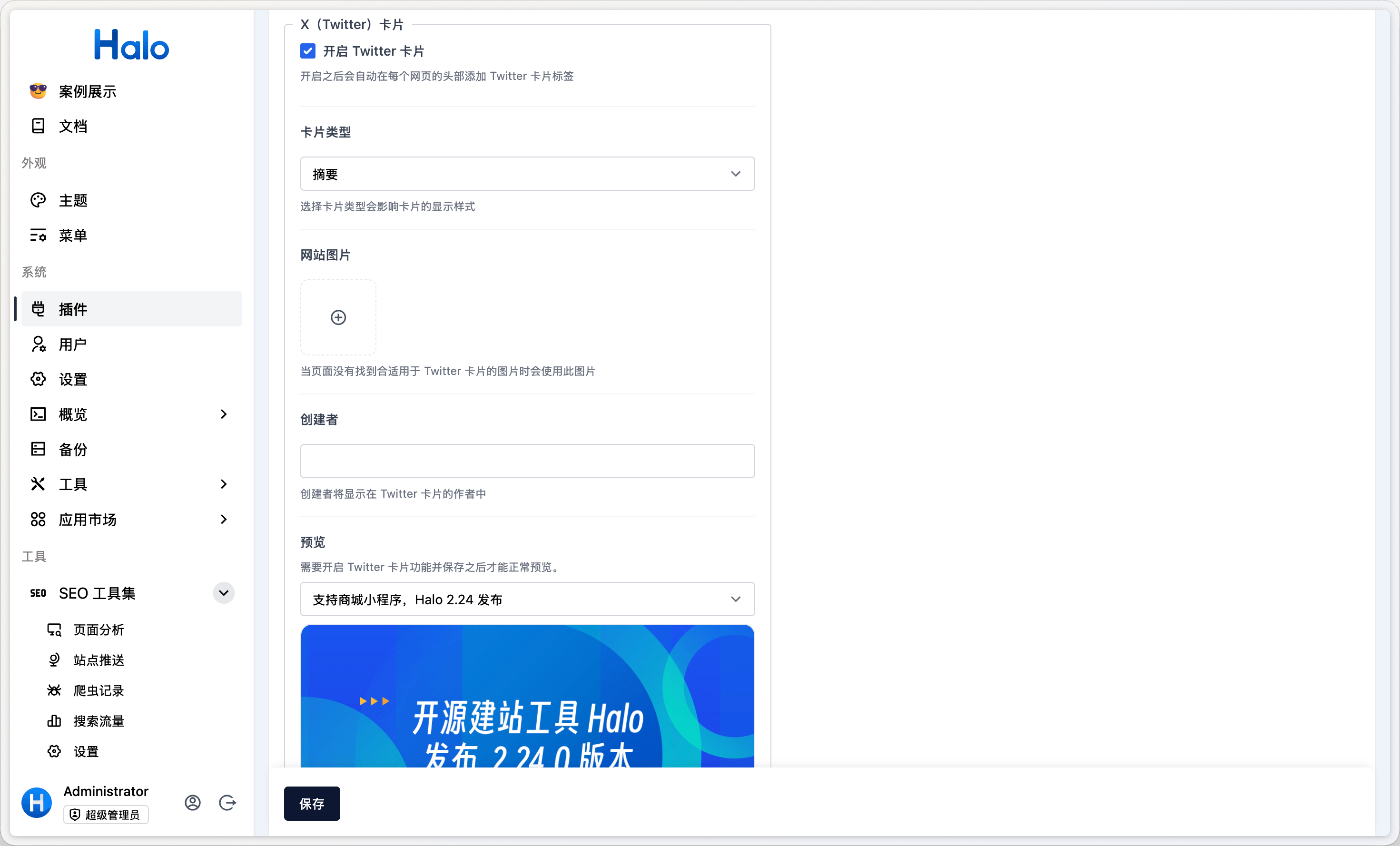The image size is (1400, 846).
Task: Focus the 创建者 input field
Action: pos(527,461)
